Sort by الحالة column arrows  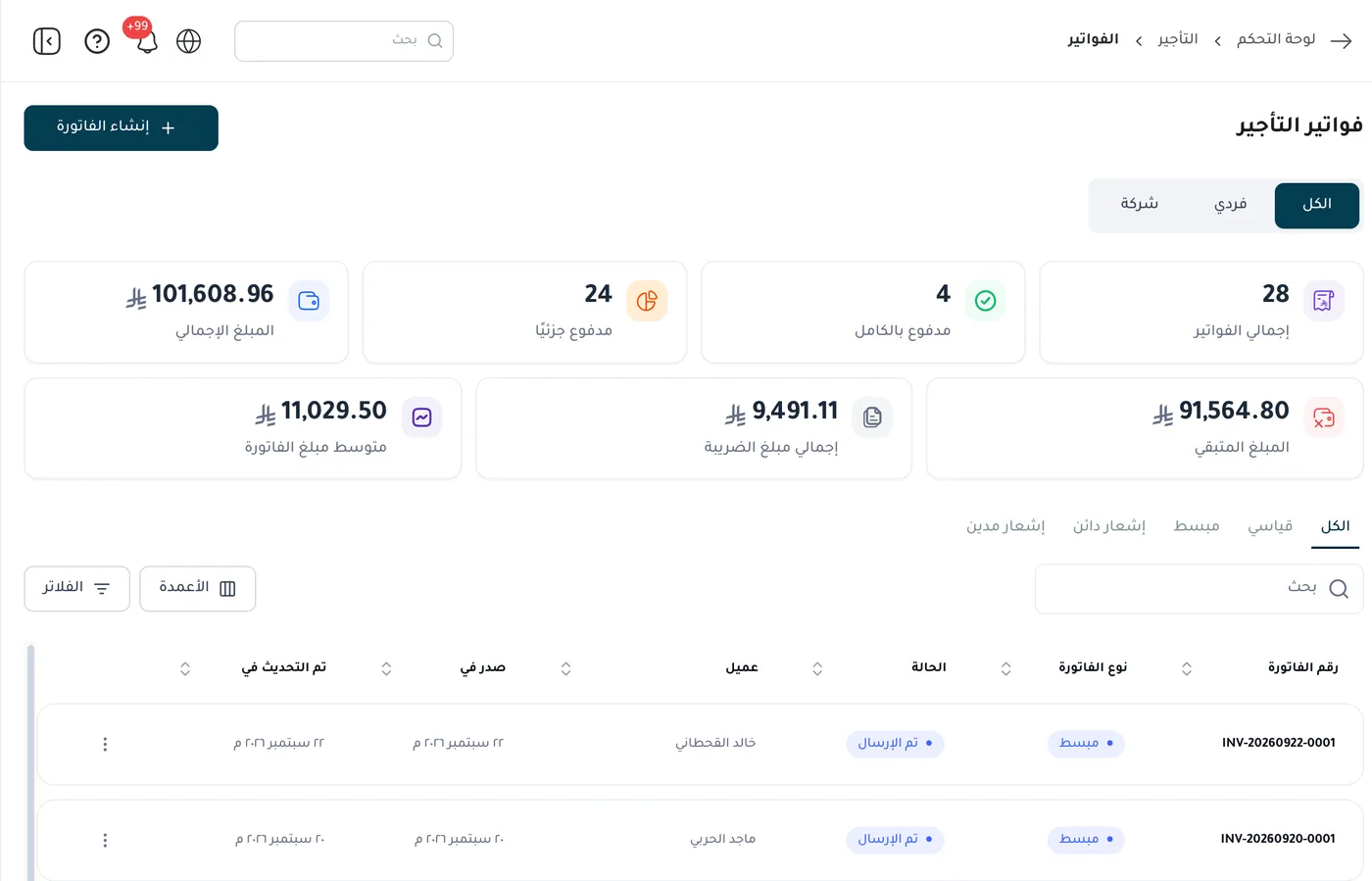pos(817,668)
